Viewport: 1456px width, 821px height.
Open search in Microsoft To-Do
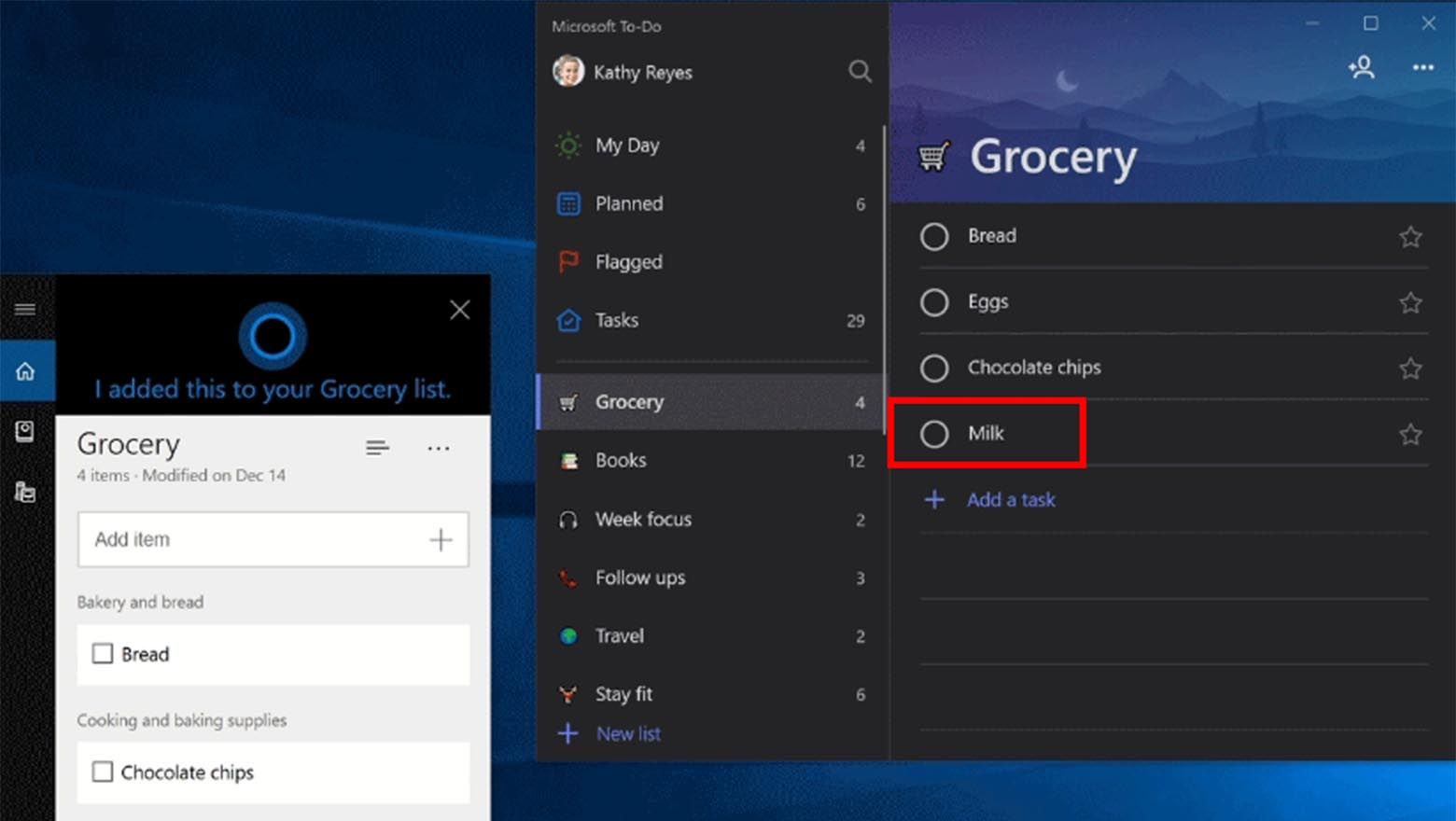point(860,71)
